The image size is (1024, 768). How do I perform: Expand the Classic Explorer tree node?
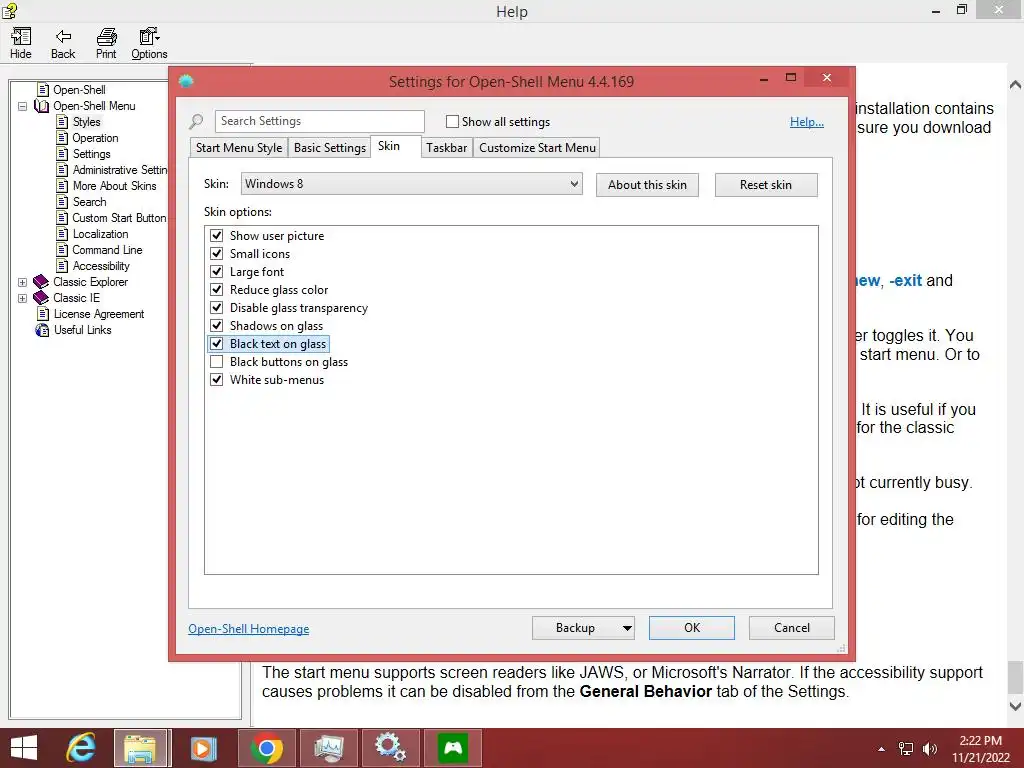tap(22, 282)
